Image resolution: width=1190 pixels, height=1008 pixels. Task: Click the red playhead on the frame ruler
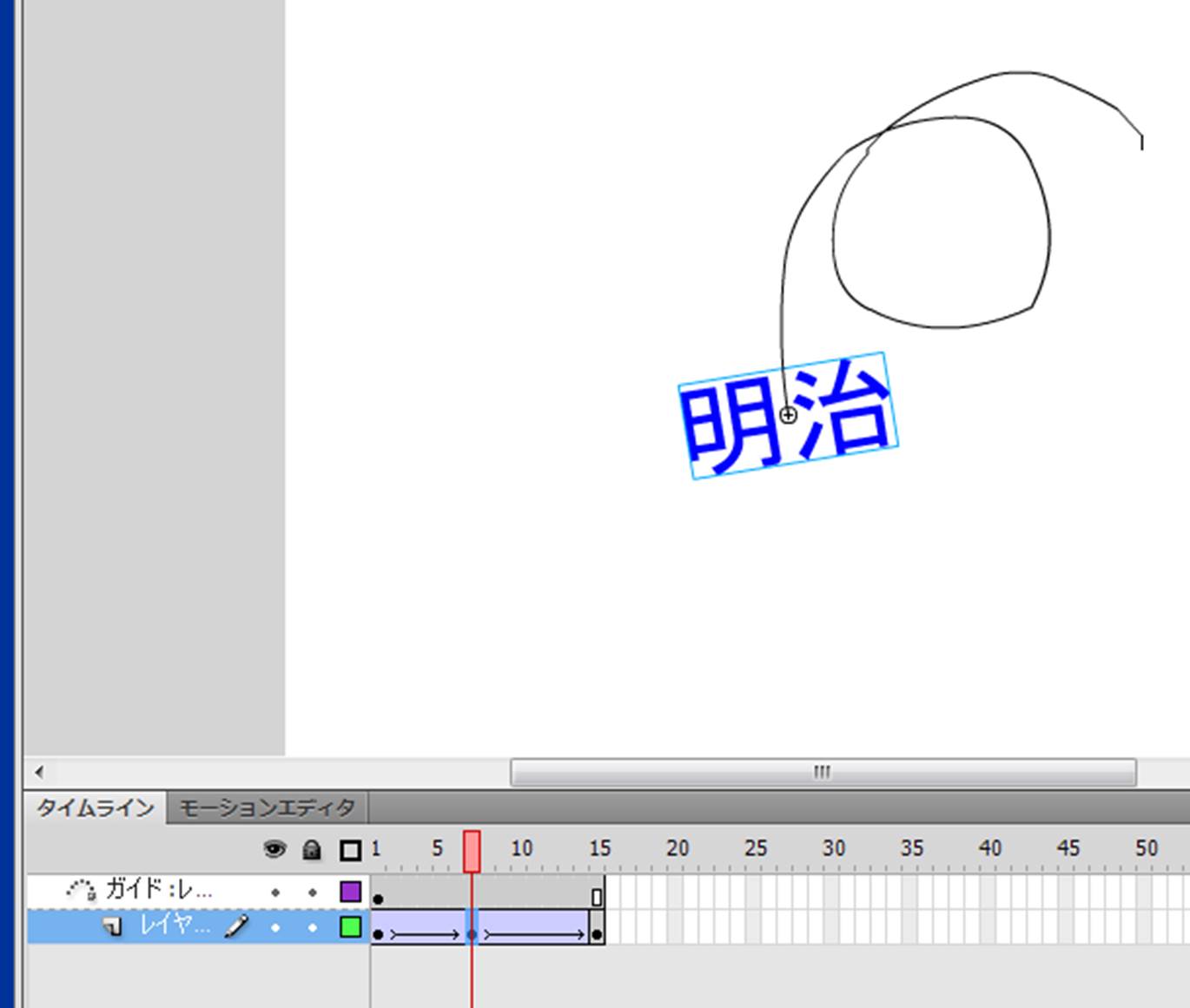[x=472, y=850]
